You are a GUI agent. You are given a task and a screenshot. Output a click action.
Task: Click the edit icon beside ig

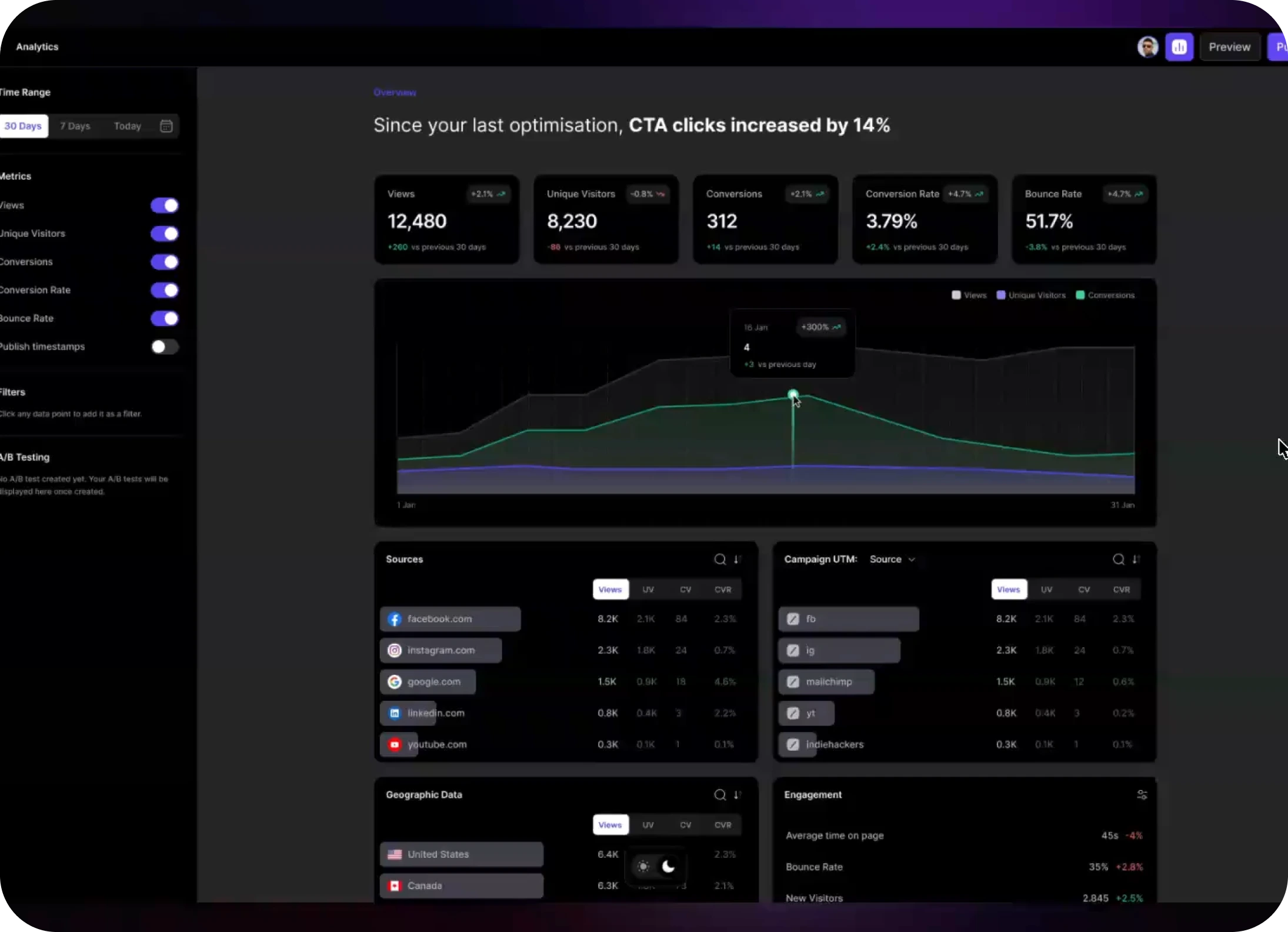click(793, 650)
